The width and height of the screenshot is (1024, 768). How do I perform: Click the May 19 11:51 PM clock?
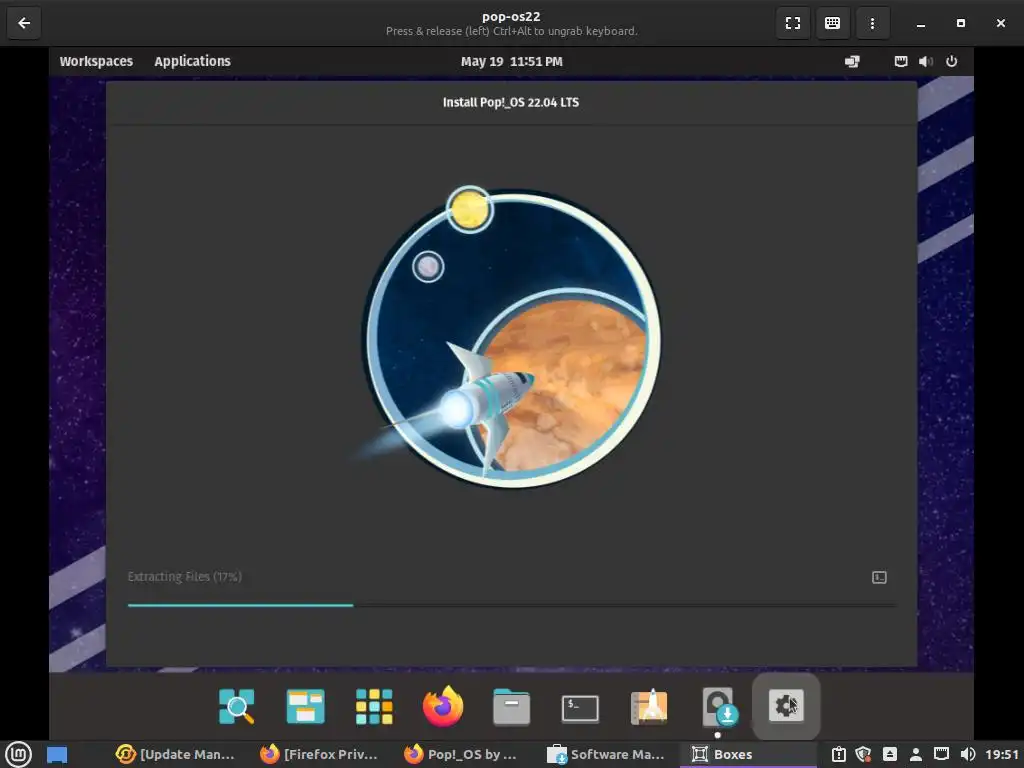(511, 61)
